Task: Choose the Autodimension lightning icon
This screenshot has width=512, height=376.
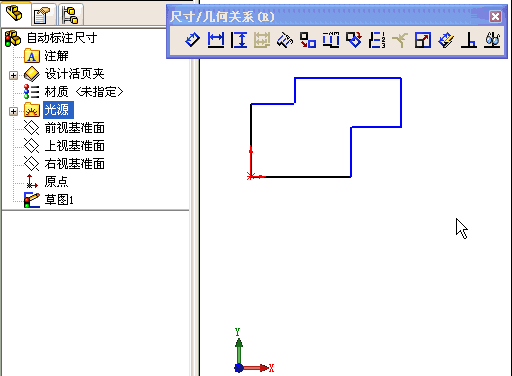Action: 446,40
